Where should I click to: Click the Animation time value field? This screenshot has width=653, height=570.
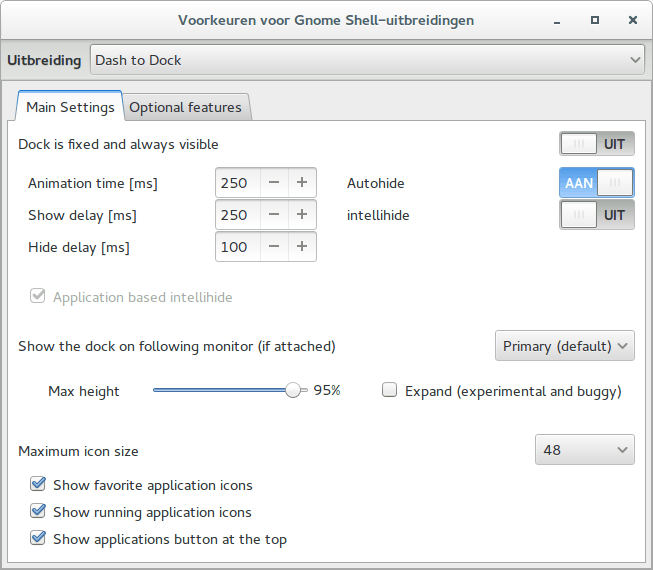point(238,182)
